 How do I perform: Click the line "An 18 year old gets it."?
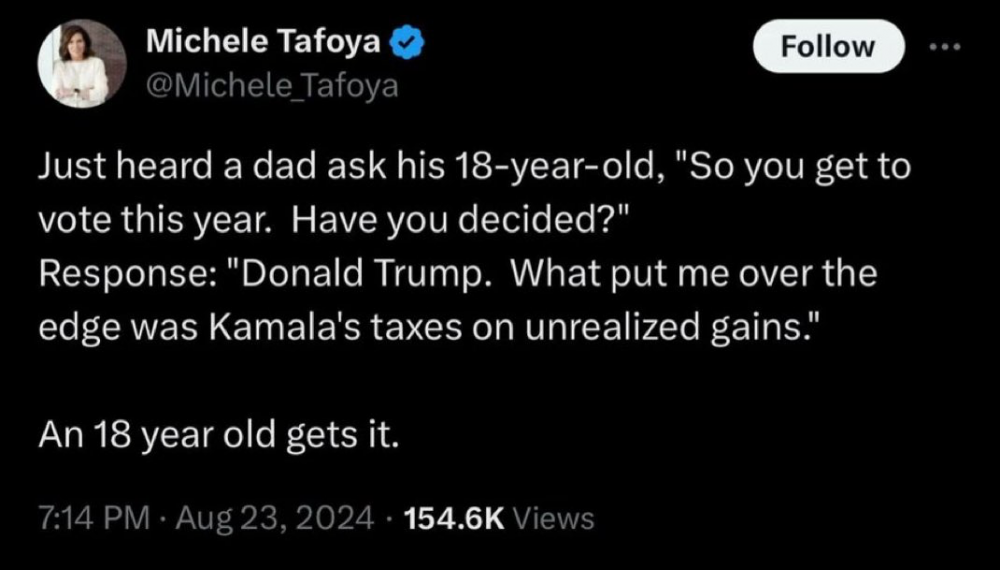(x=218, y=436)
